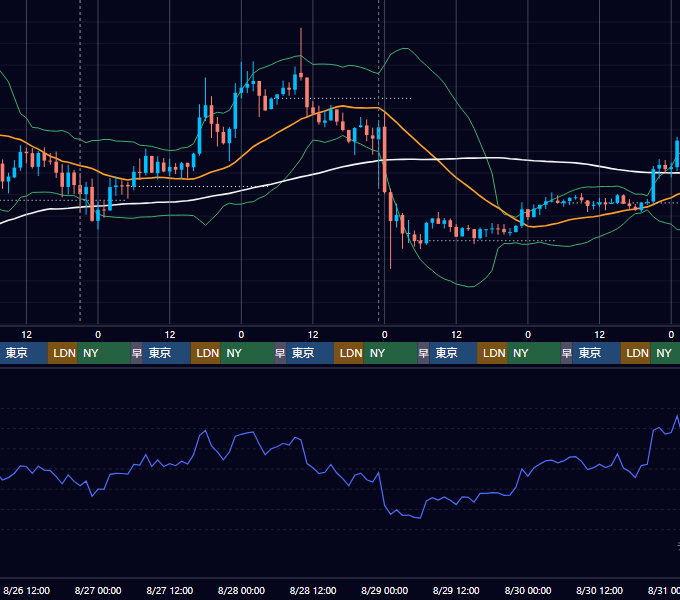
Task: Click the 早 early-session block before the 8/30 12:00 東京 block
Action: pyautogui.click(x=566, y=353)
